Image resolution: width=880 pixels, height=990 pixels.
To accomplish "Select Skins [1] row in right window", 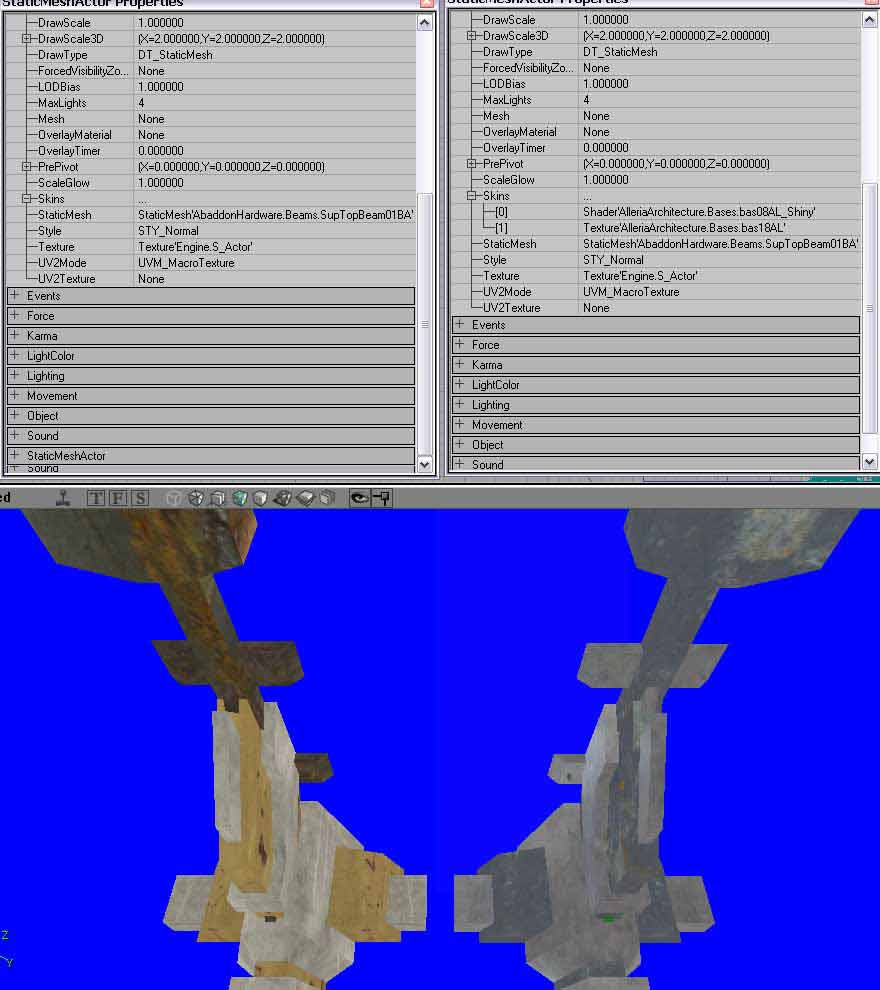I will point(655,228).
